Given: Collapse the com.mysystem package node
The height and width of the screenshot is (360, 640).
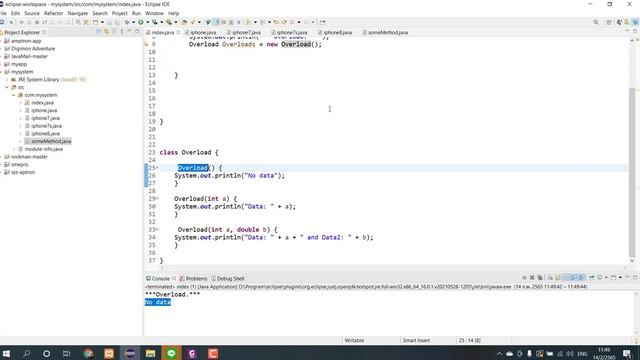Looking at the screenshot, I should tap(14, 95).
